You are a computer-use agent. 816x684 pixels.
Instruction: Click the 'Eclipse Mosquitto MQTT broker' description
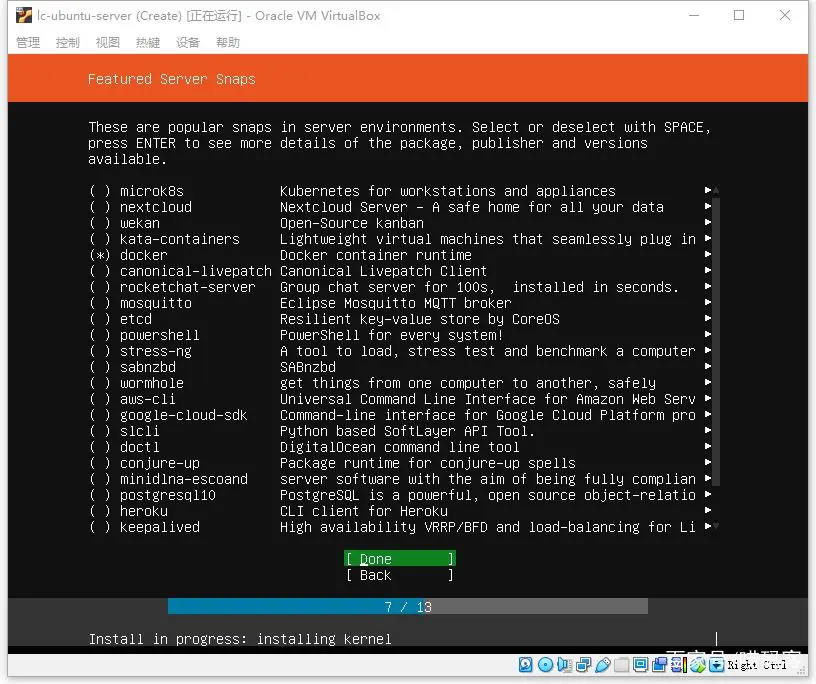396,303
